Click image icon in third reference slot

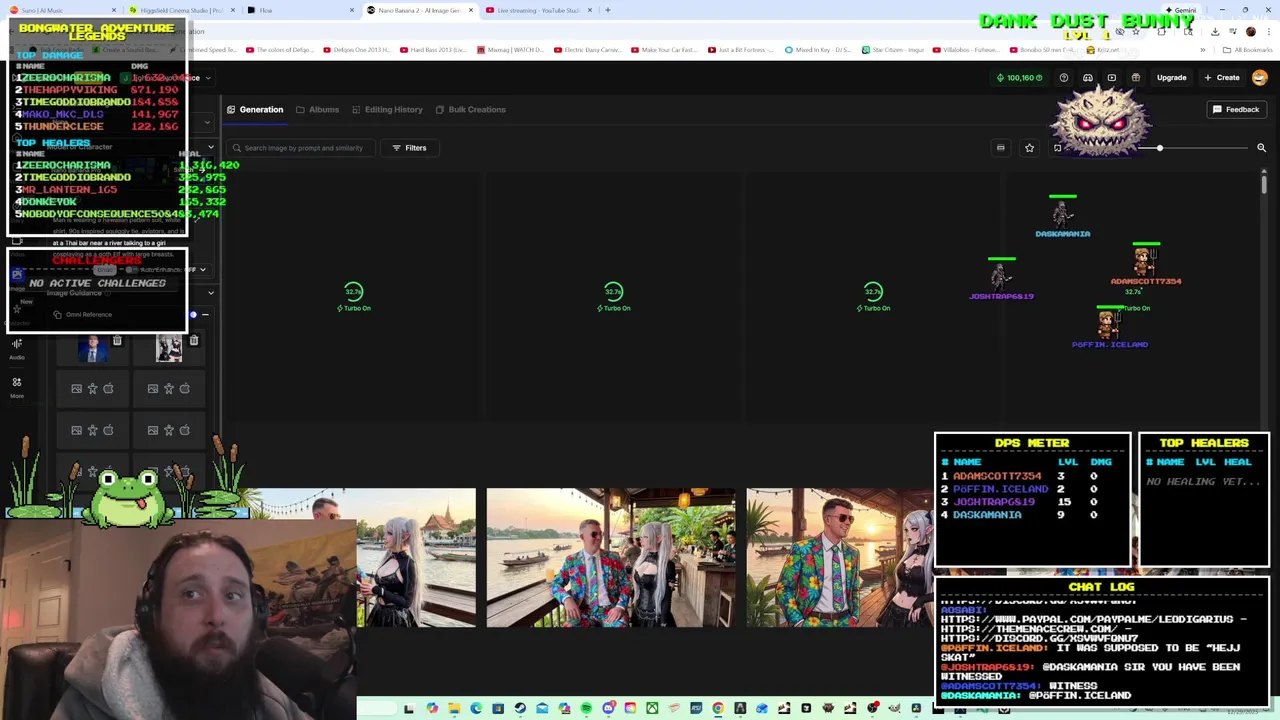tap(76, 388)
